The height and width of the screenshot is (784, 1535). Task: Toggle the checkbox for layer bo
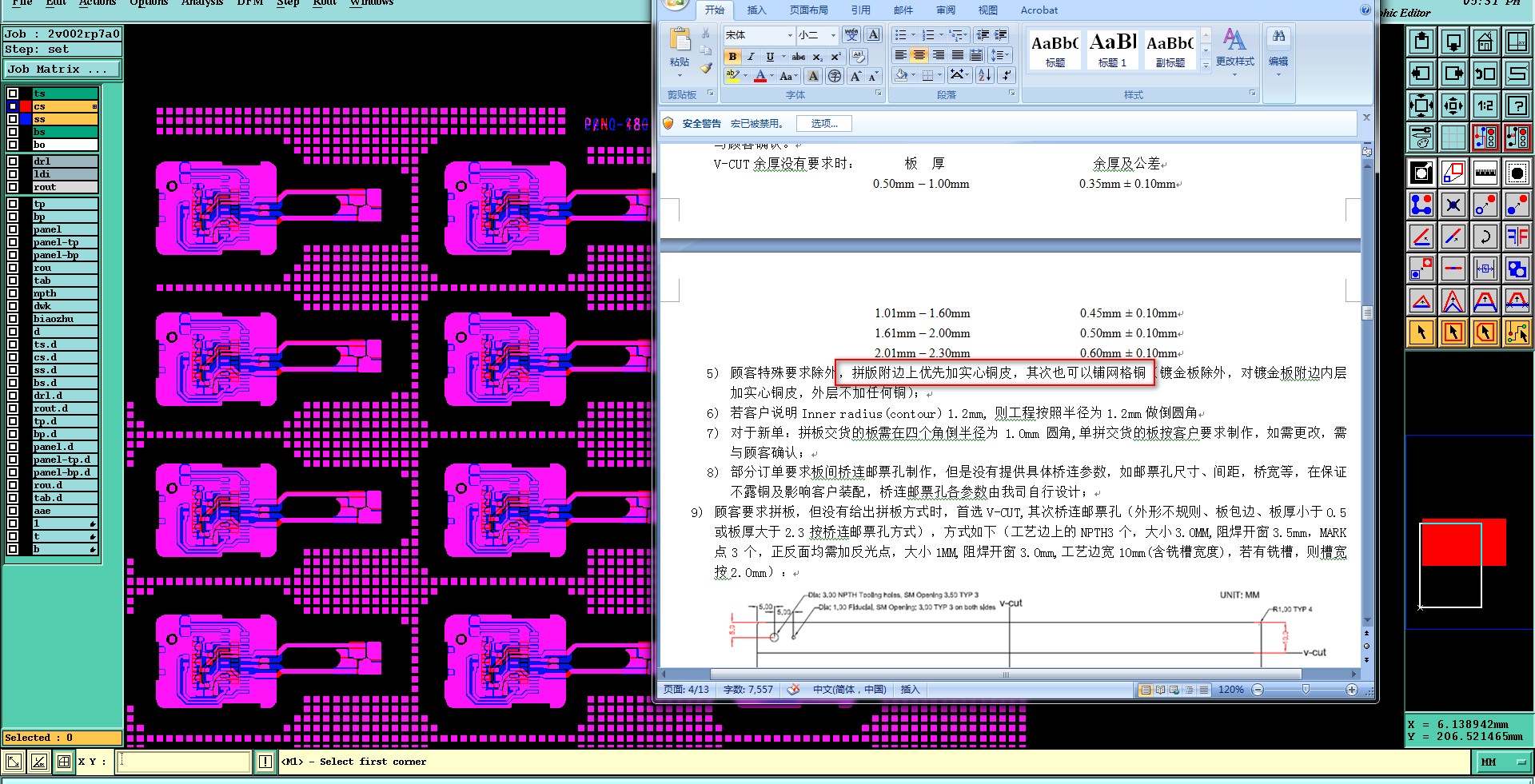tap(13, 145)
